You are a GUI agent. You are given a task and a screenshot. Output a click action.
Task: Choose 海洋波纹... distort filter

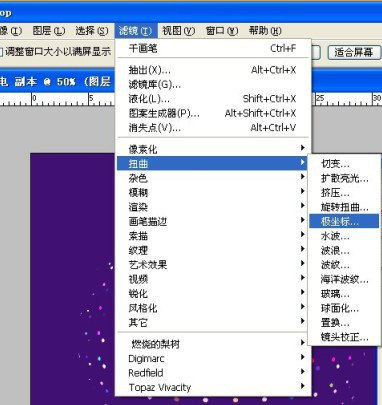tap(344, 279)
